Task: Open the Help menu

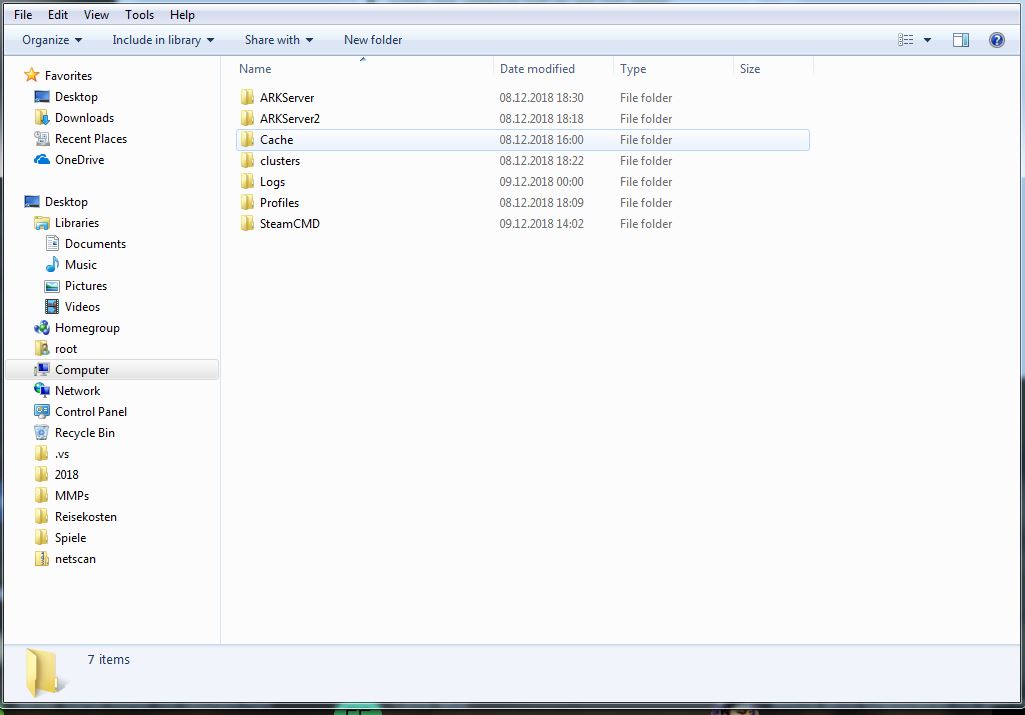Action: [x=182, y=14]
